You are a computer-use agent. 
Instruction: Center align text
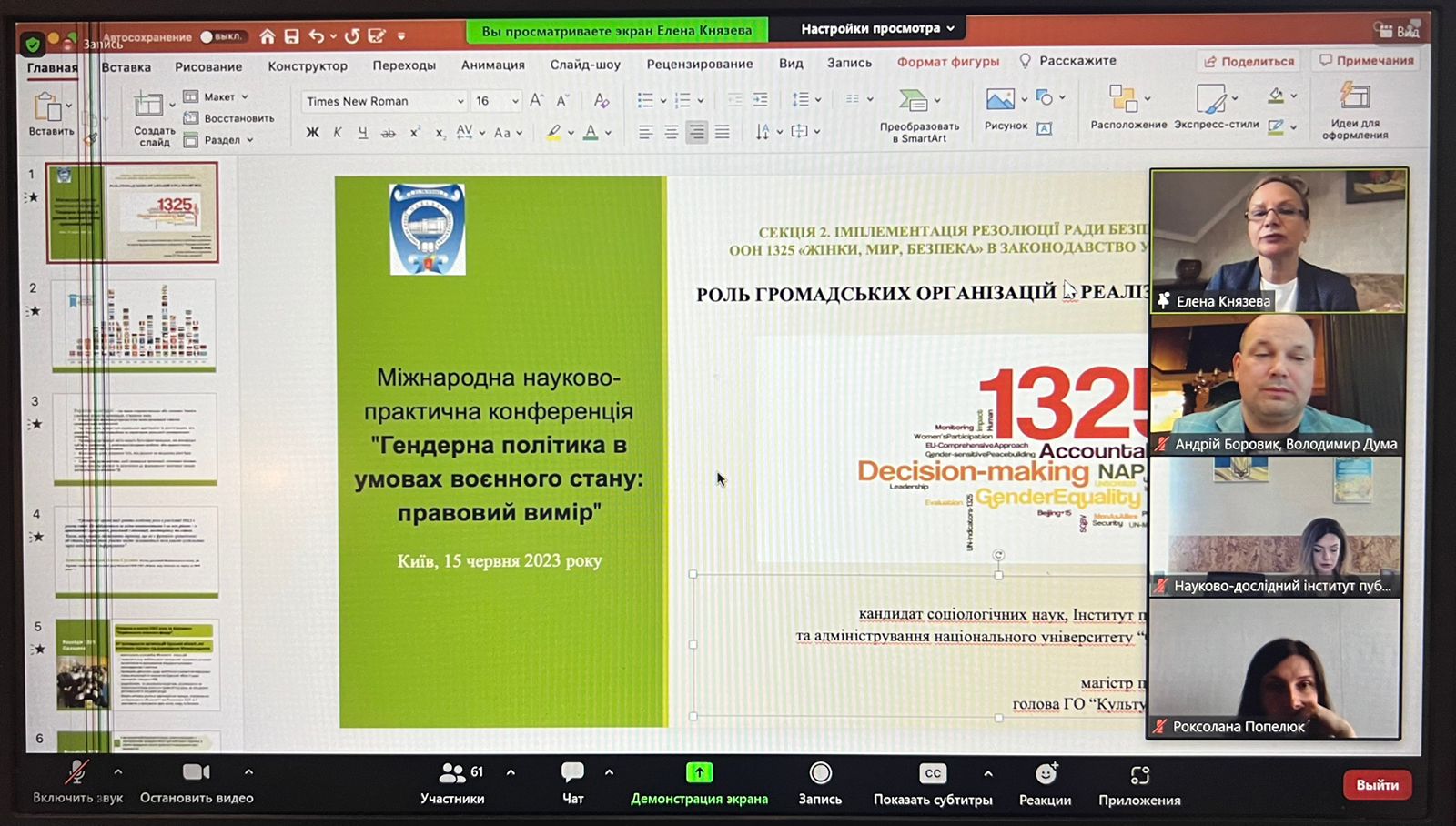[671, 133]
